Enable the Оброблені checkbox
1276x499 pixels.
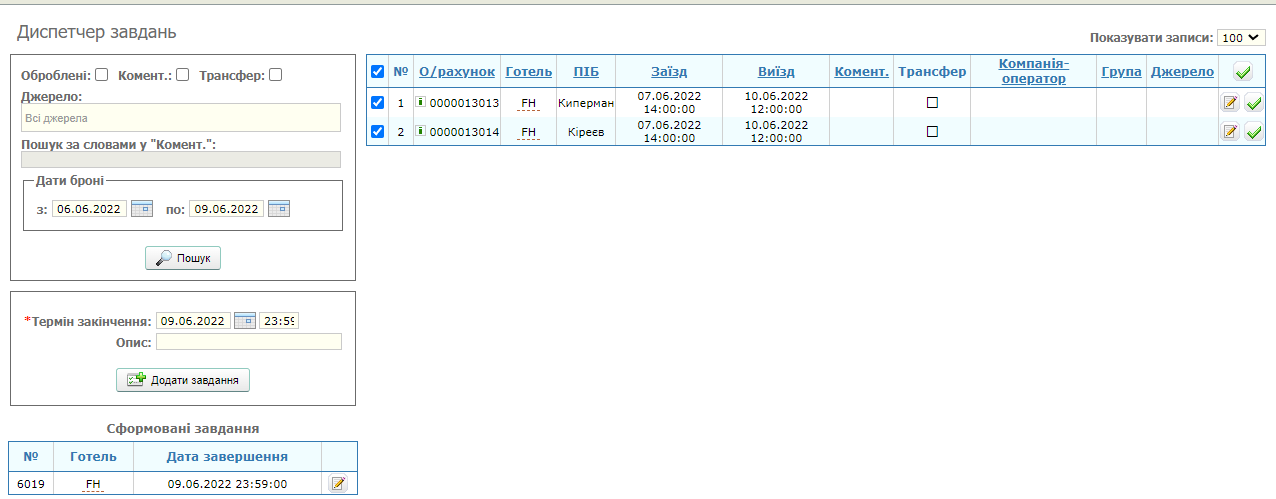(x=102, y=75)
